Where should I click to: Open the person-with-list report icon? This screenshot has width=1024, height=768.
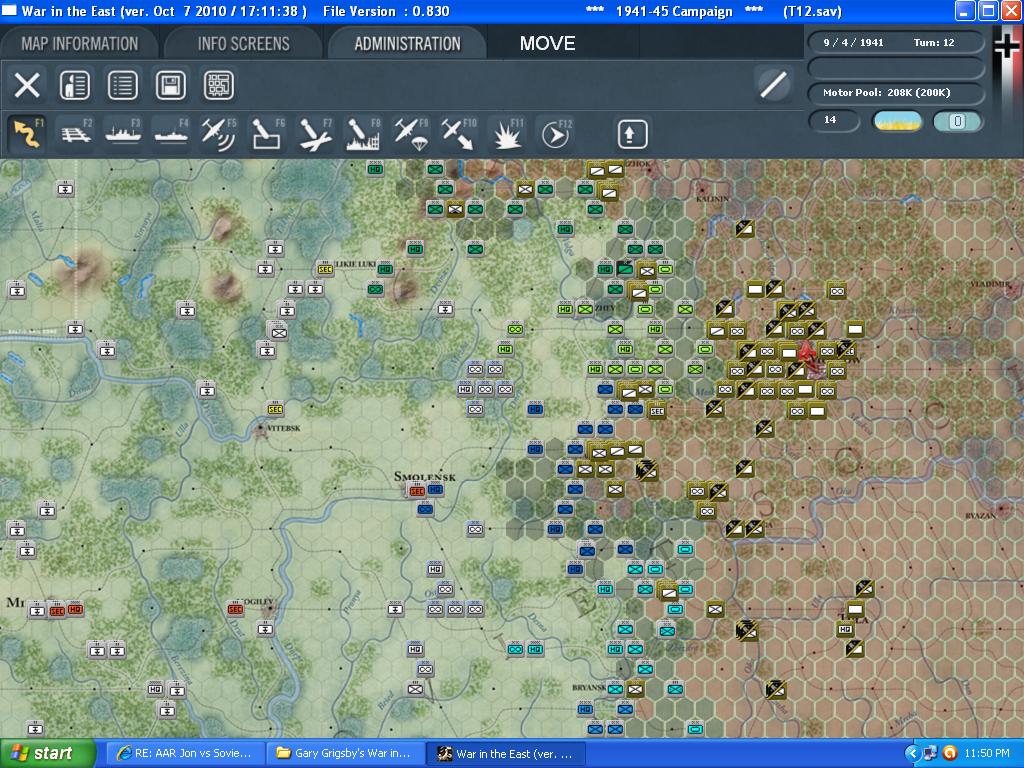(74, 85)
